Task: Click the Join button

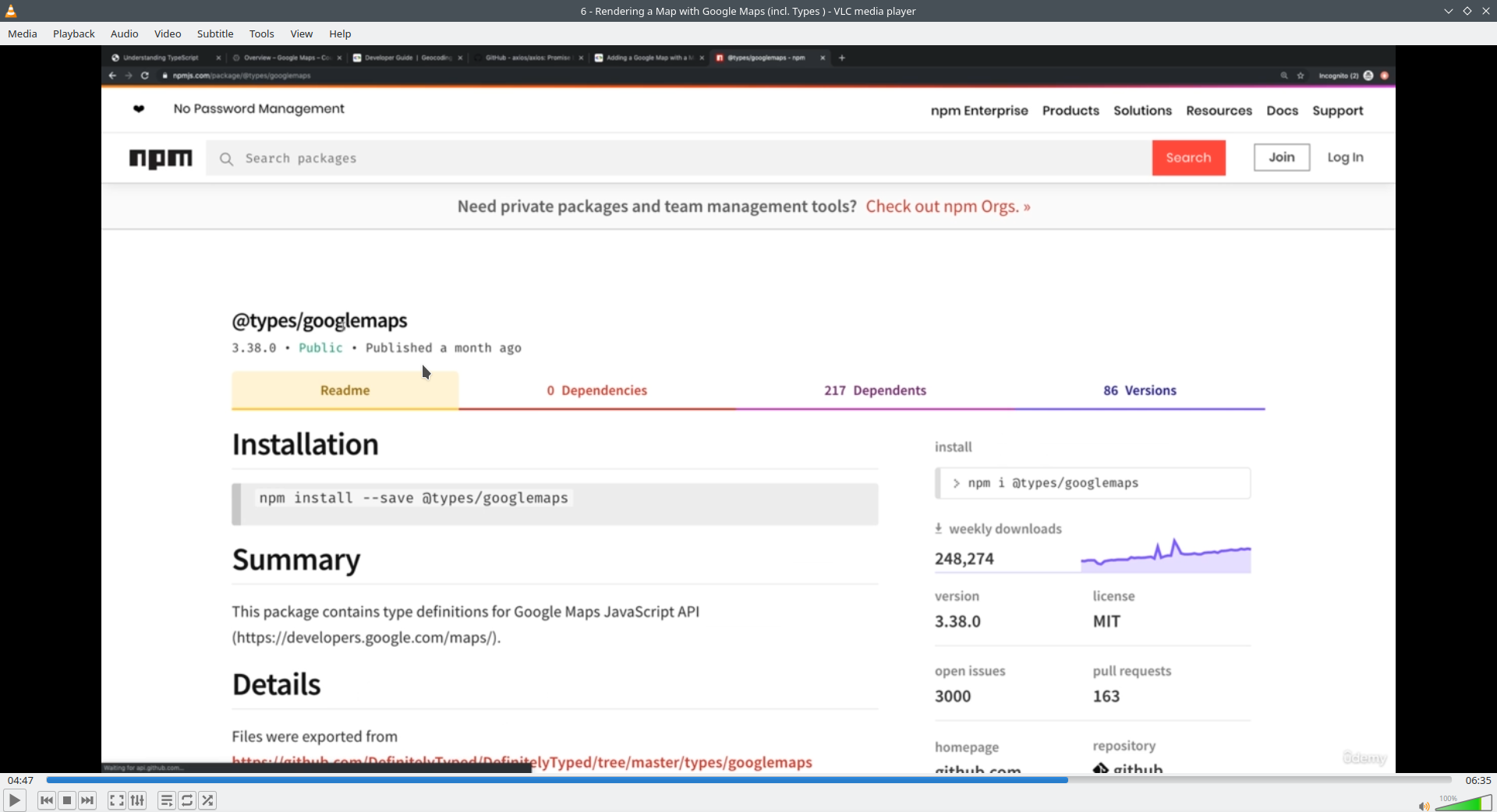Action: (1282, 157)
